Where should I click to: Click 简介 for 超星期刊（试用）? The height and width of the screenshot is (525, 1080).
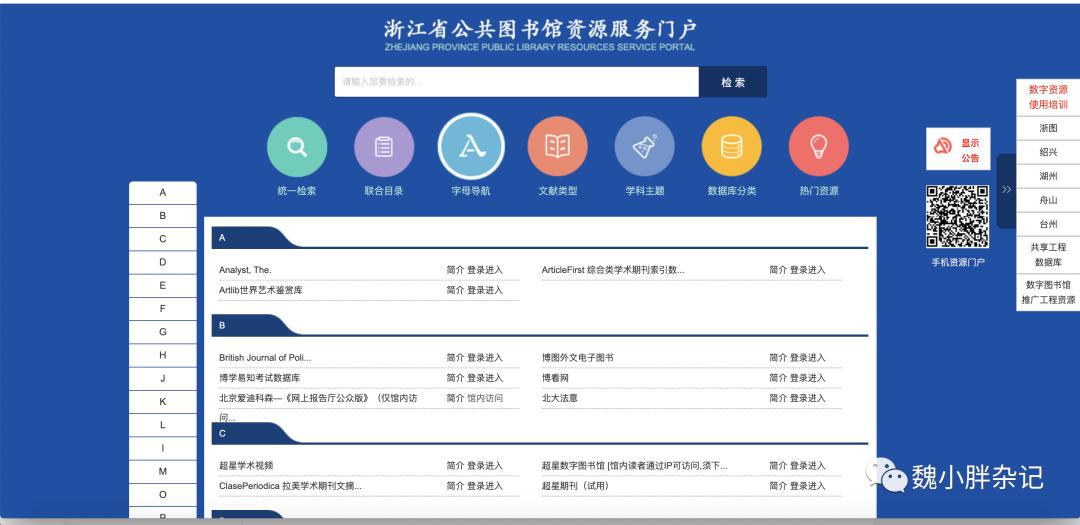[x=778, y=486]
